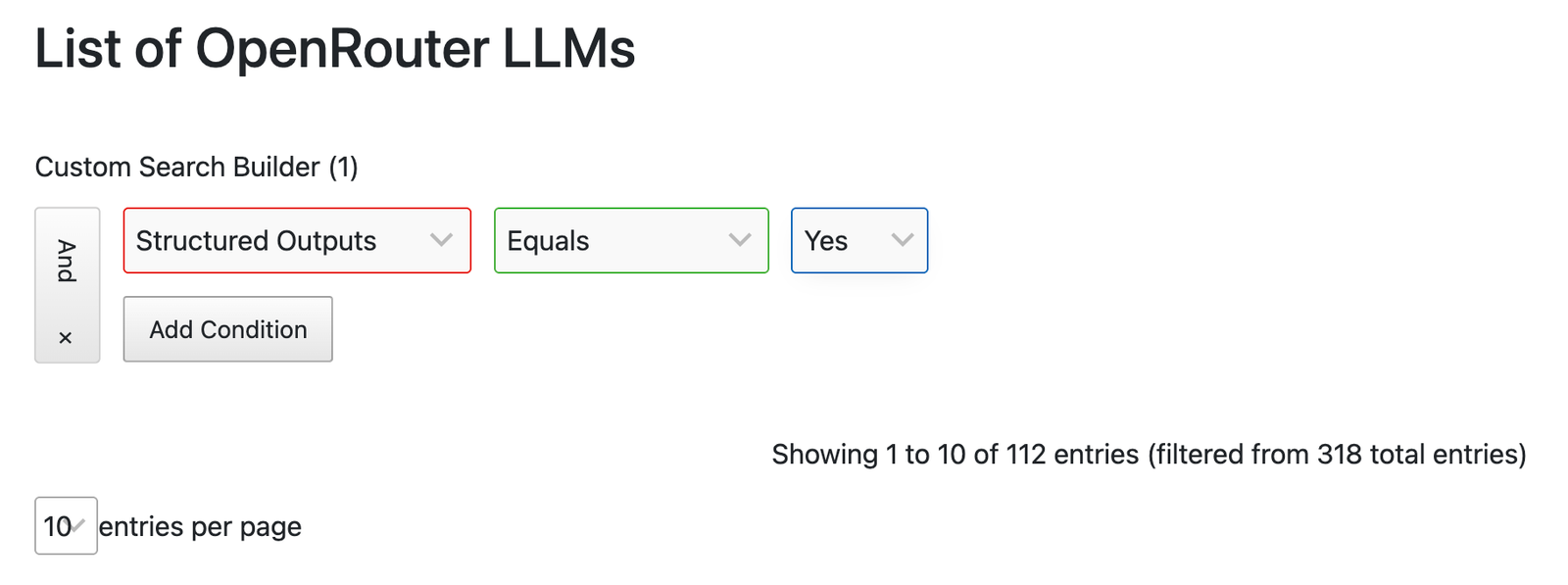Click the "entries per page" label
The image size is (1568, 585).
tap(200, 527)
